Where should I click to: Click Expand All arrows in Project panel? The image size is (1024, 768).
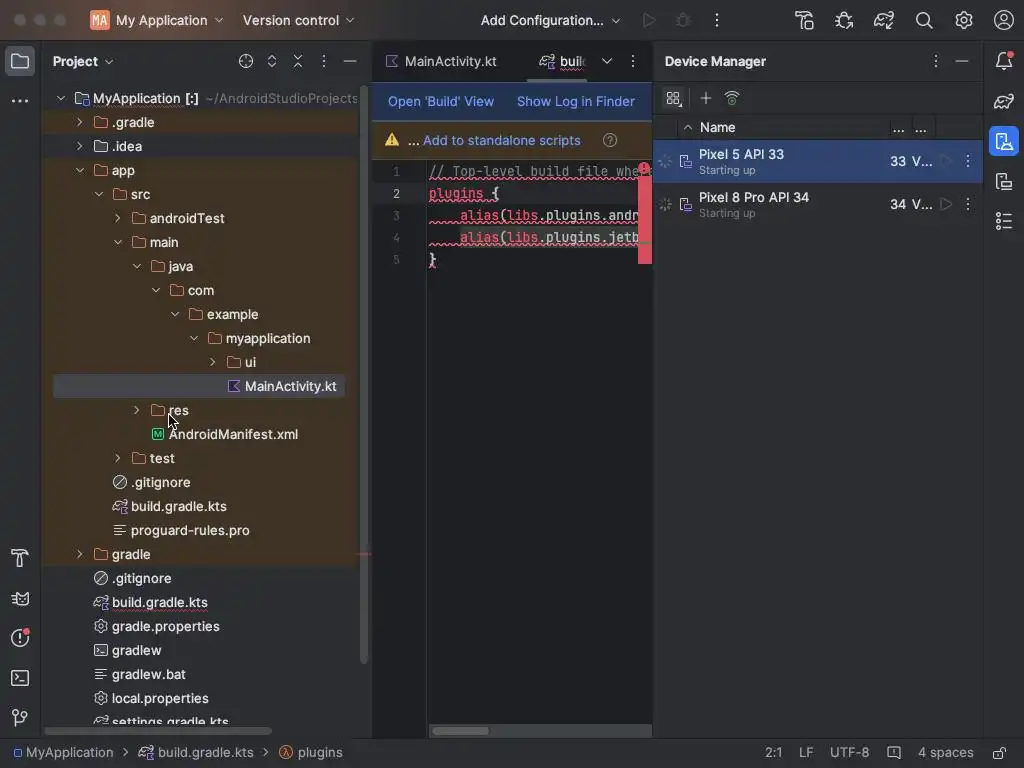[272, 61]
